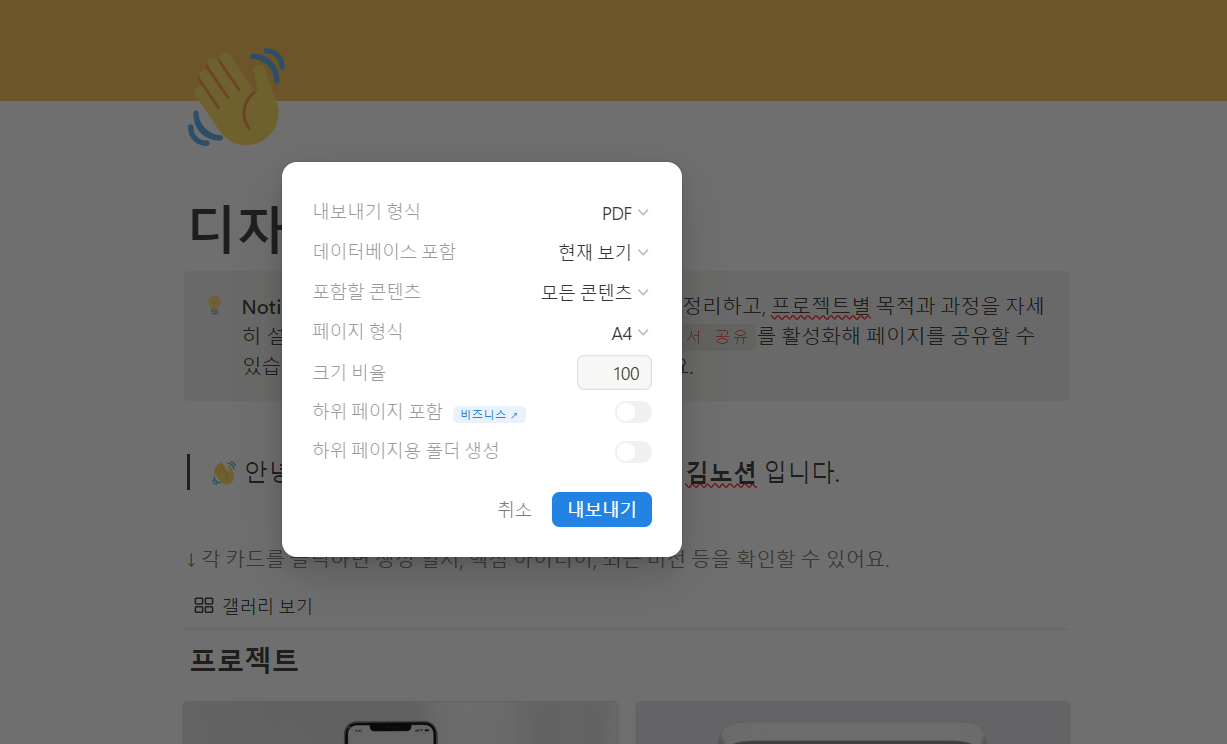Click the 데이터베이스 포함 label
Image resolution: width=1227 pixels, height=744 pixels.
[384, 252]
